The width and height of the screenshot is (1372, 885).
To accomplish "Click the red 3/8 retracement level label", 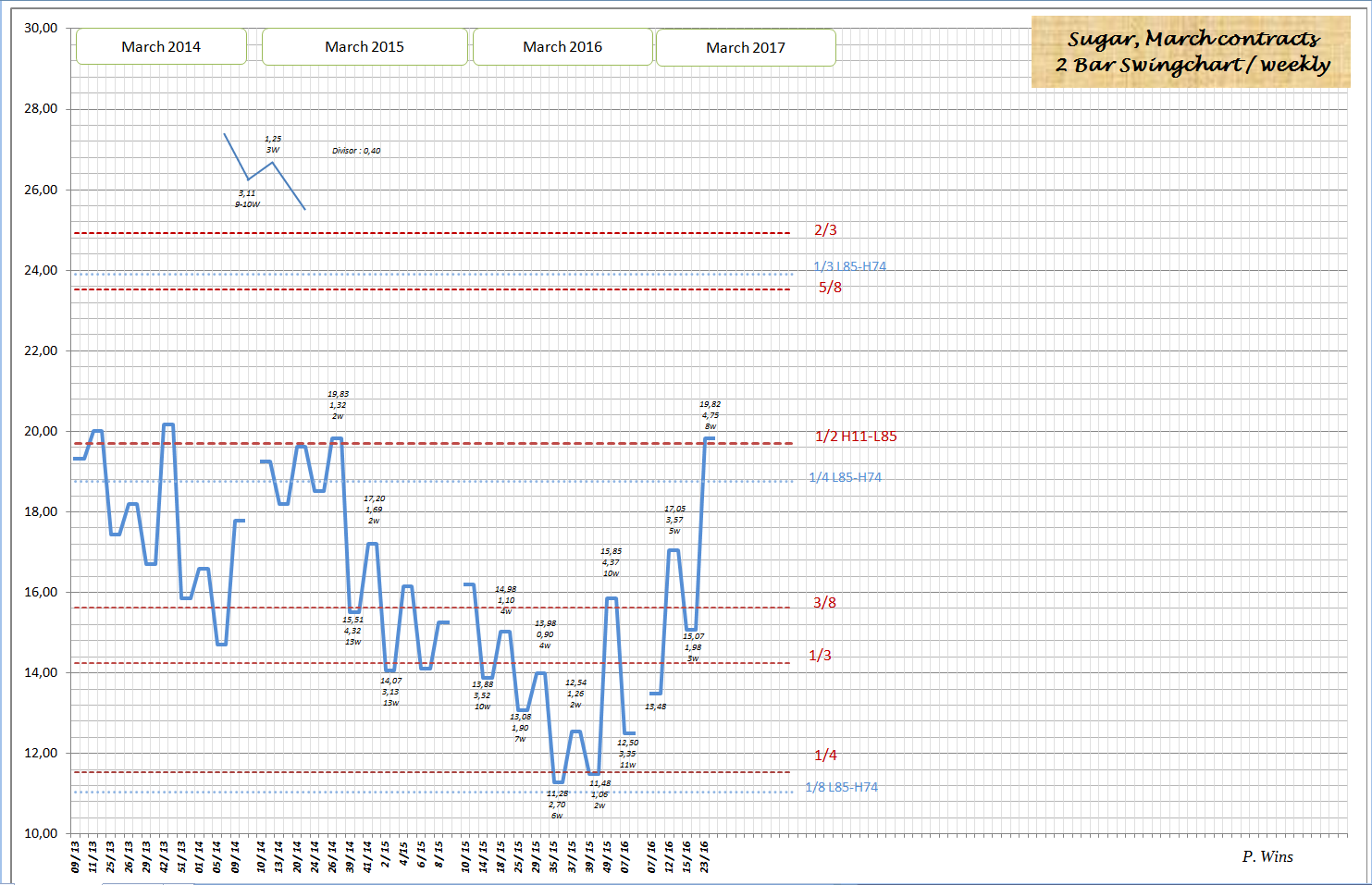I will tap(824, 603).
